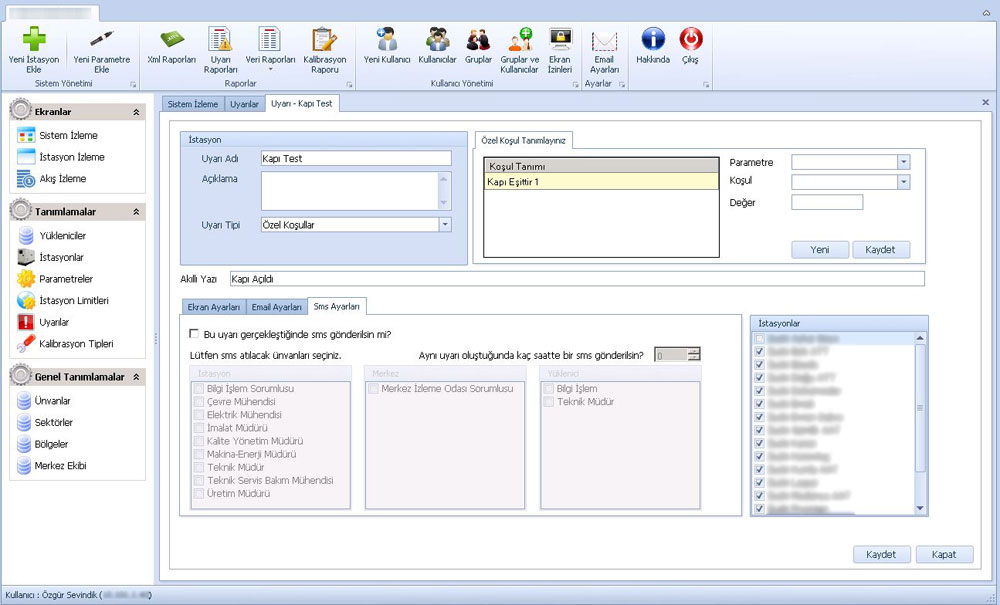This screenshot has height=605, width=1000.
Task: Click the Açıklama box scrollbar
Action: [444, 191]
